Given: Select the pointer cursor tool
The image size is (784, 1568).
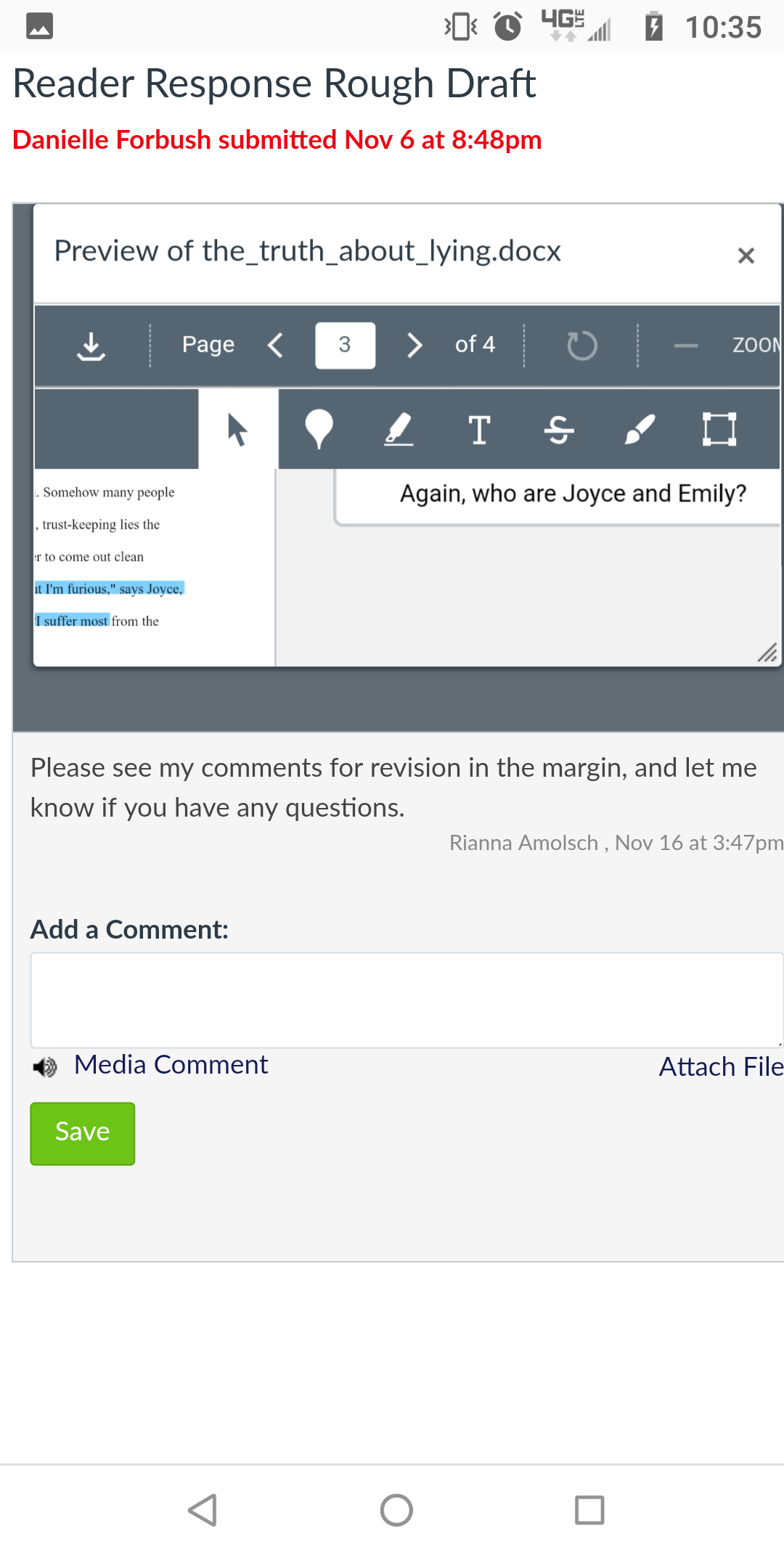Looking at the screenshot, I should pyautogui.click(x=238, y=429).
